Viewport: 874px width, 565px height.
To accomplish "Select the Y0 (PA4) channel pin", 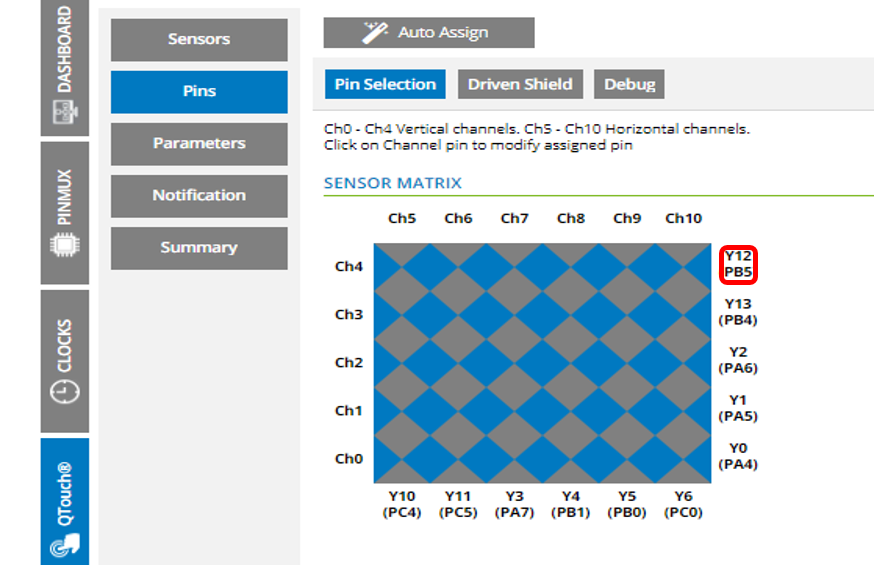I will [738, 456].
